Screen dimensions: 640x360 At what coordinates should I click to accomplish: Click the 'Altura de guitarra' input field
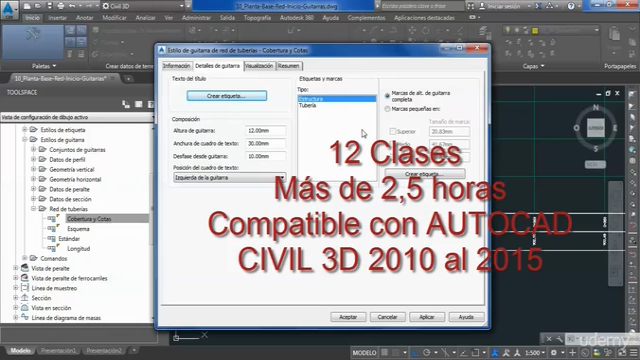266,131
